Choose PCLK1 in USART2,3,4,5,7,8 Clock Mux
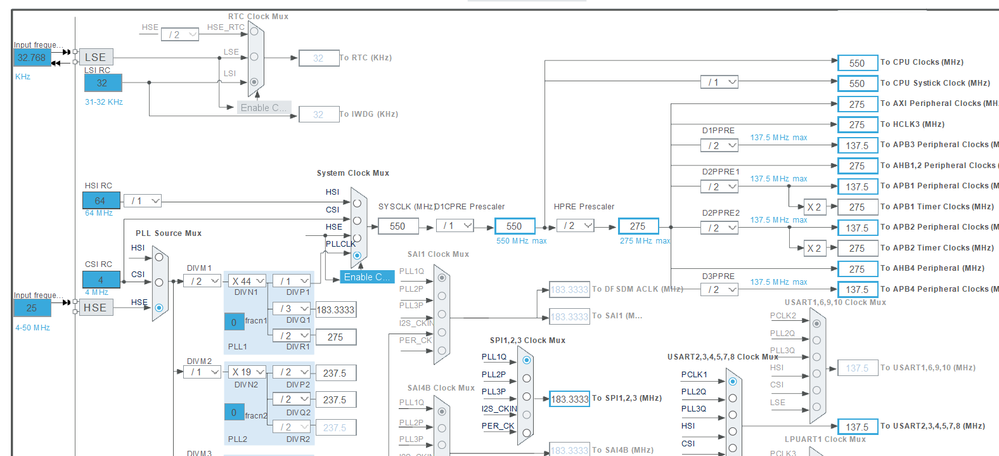The height and width of the screenshot is (456, 999). 733,382
